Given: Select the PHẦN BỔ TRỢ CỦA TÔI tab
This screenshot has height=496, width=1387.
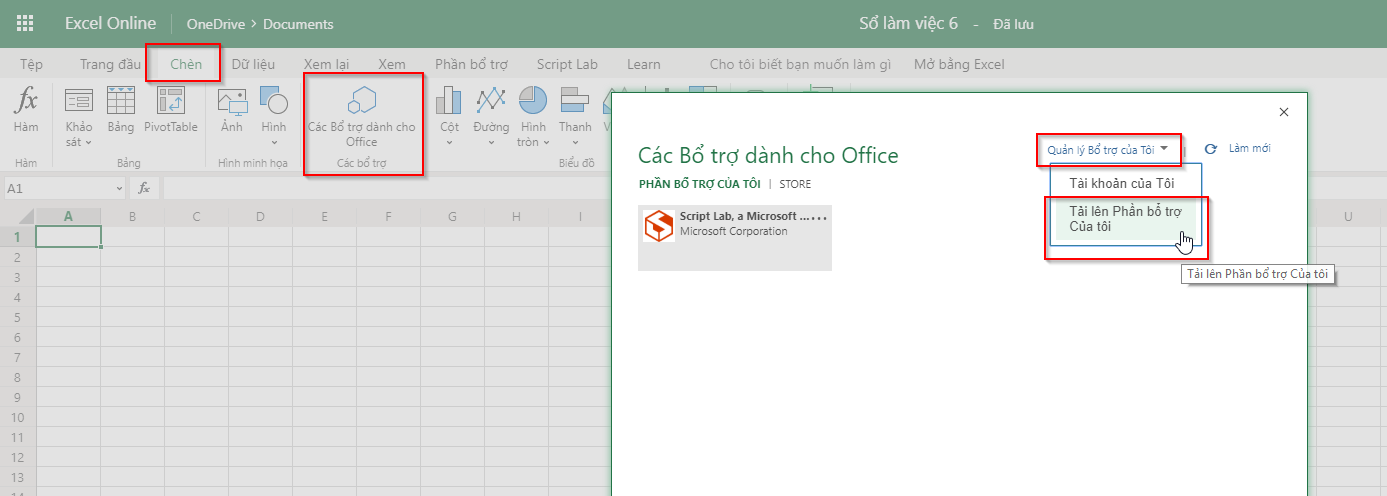Looking at the screenshot, I should click(x=700, y=184).
